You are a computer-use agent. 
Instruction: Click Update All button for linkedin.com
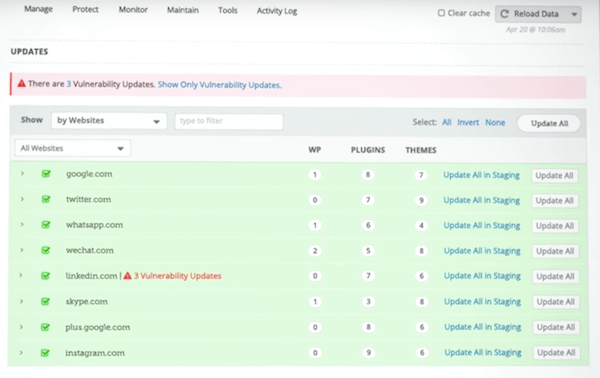tap(555, 277)
